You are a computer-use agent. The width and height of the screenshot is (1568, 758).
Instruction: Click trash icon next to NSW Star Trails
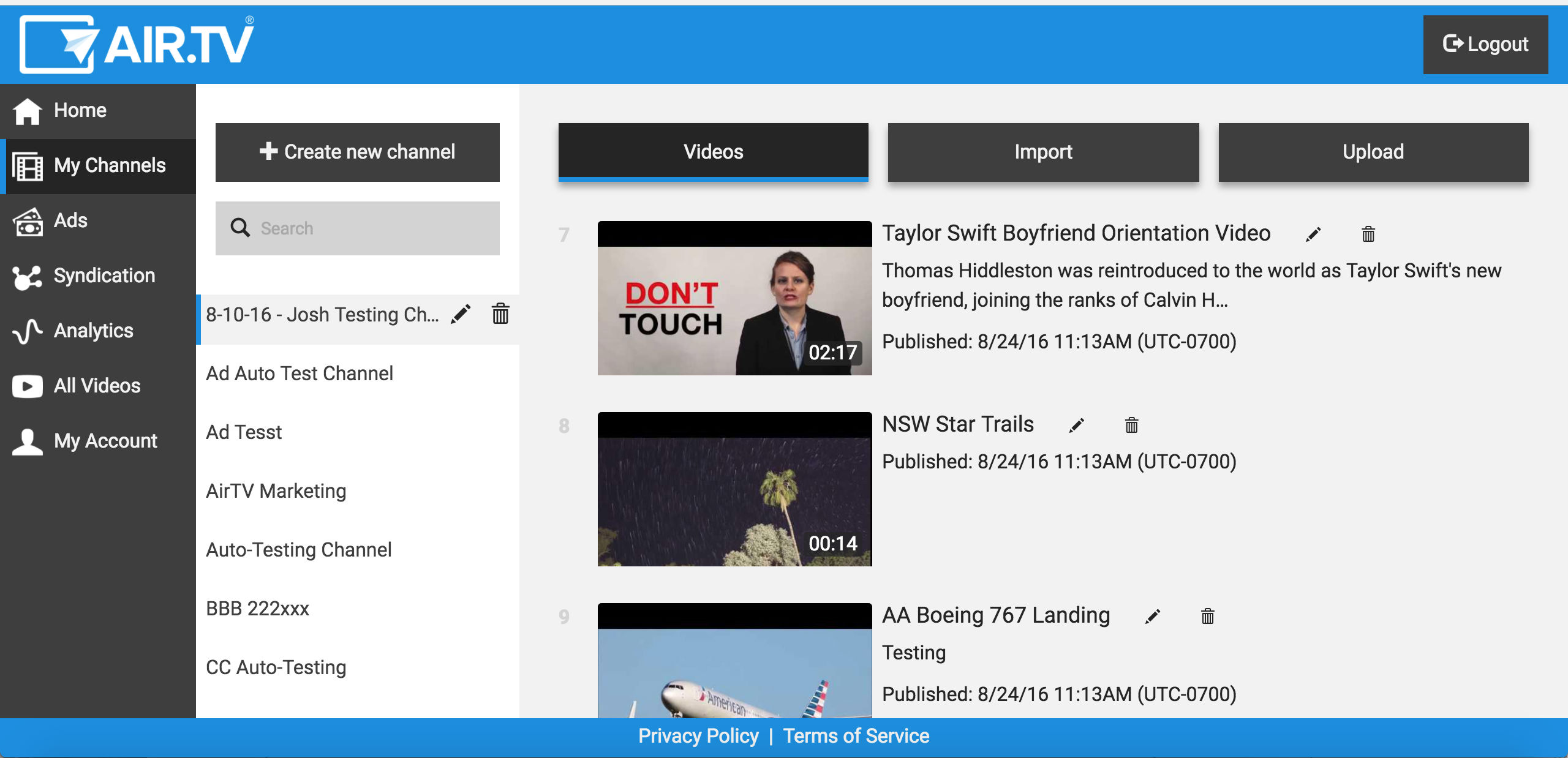tap(1131, 426)
